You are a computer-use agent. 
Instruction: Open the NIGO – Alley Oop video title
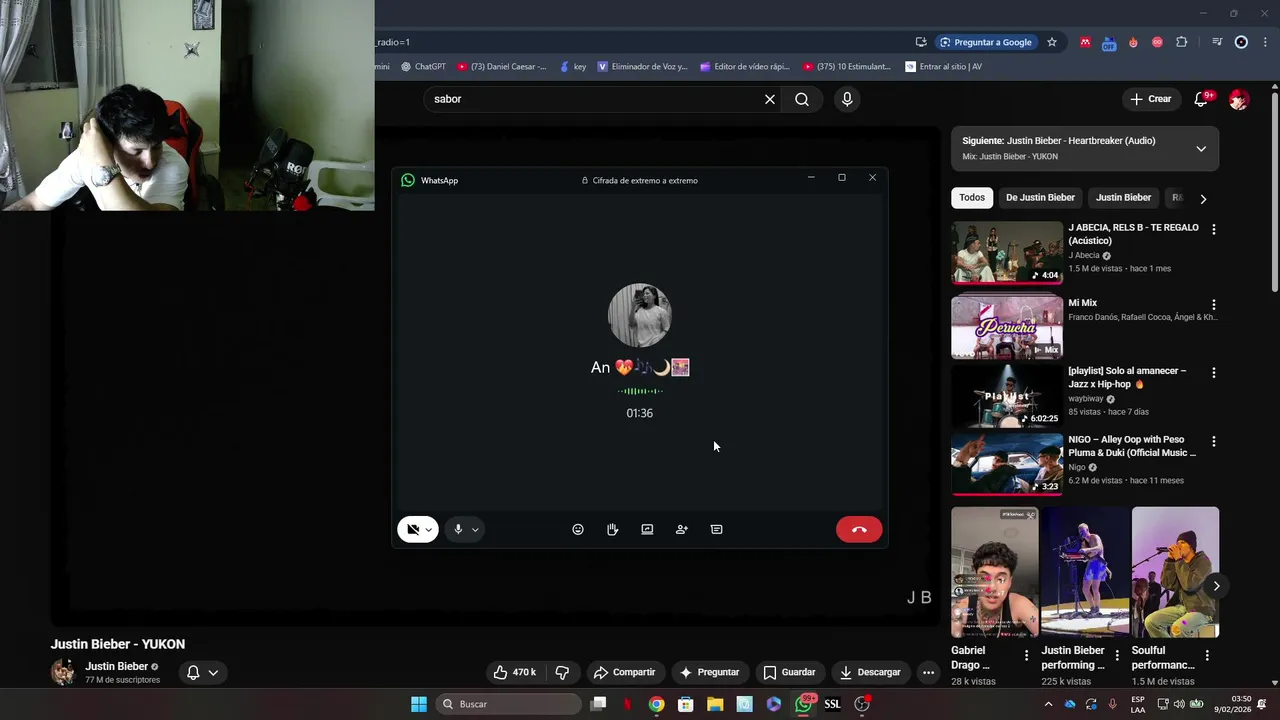[1132, 446]
